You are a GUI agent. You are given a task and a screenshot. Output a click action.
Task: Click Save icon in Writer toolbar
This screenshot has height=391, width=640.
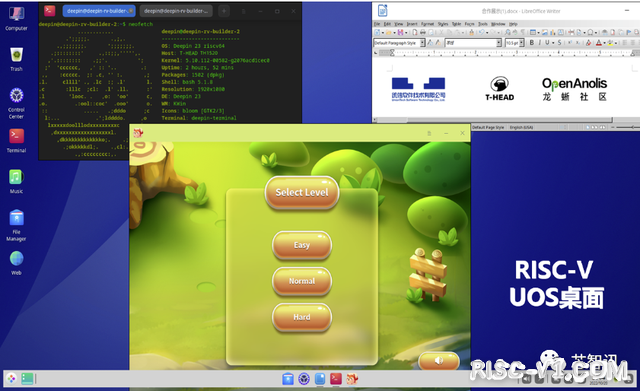tap(400, 33)
